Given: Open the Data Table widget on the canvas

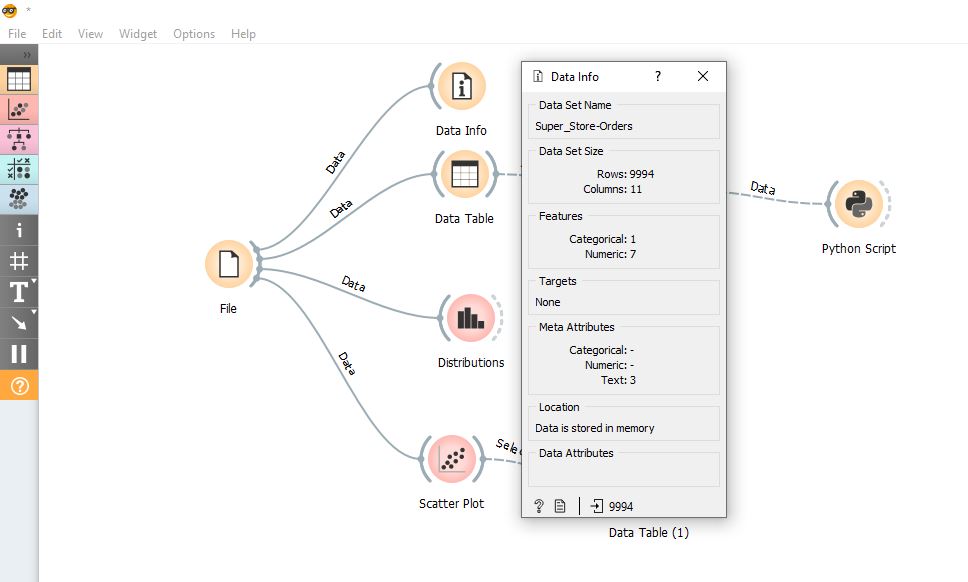Looking at the screenshot, I should point(463,172).
